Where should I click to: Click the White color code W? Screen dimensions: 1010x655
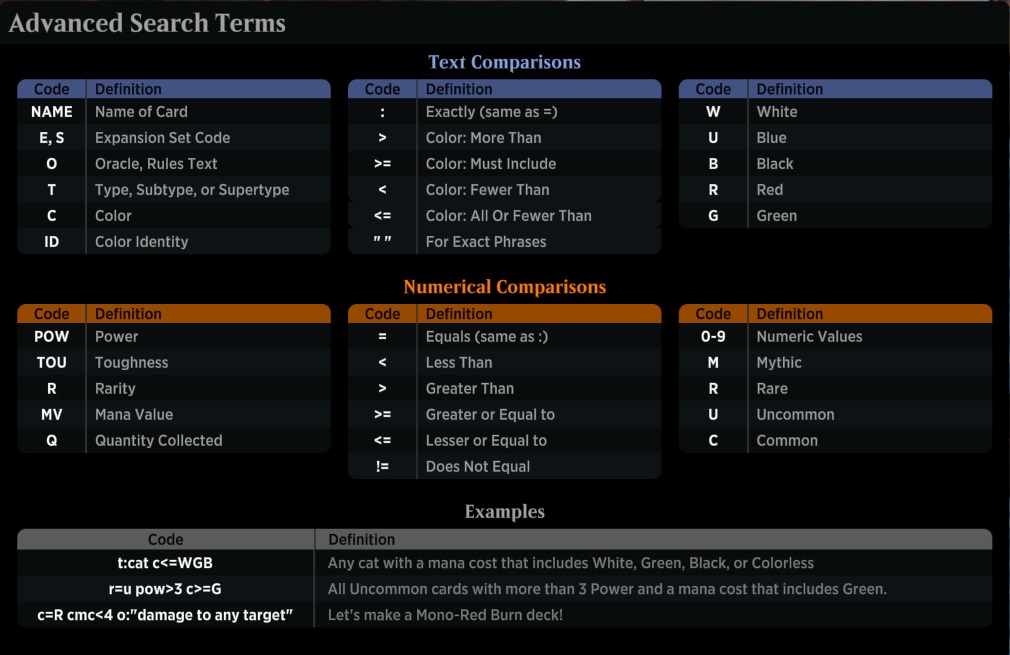point(713,111)
